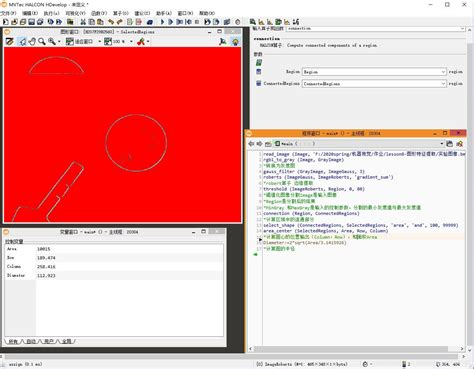Switch to the 自动 tab in variable window
Viewport: 474px width, 369px height.
coord(31,341)
